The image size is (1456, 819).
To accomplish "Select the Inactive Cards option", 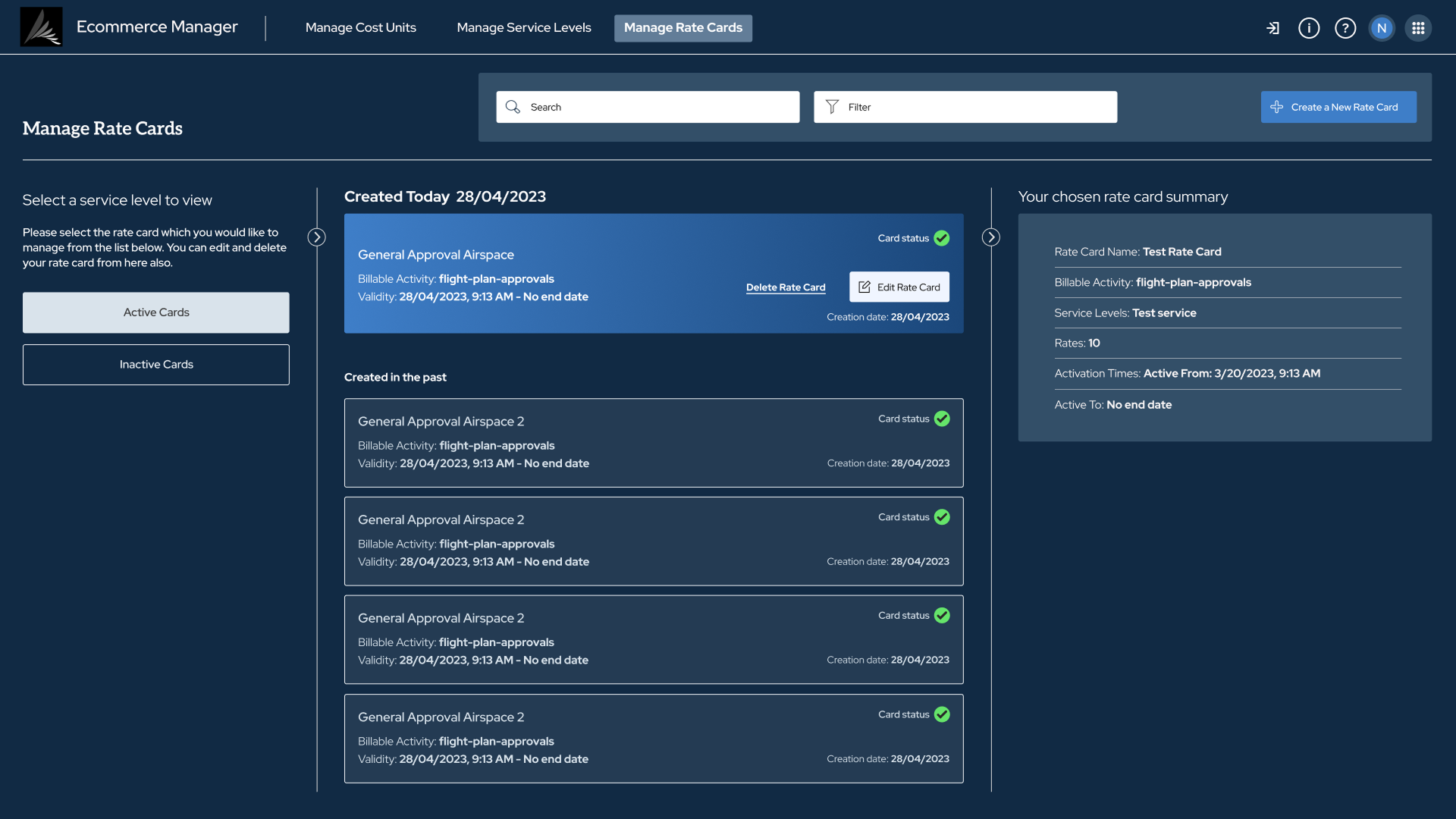I will [x=155, y=365].
